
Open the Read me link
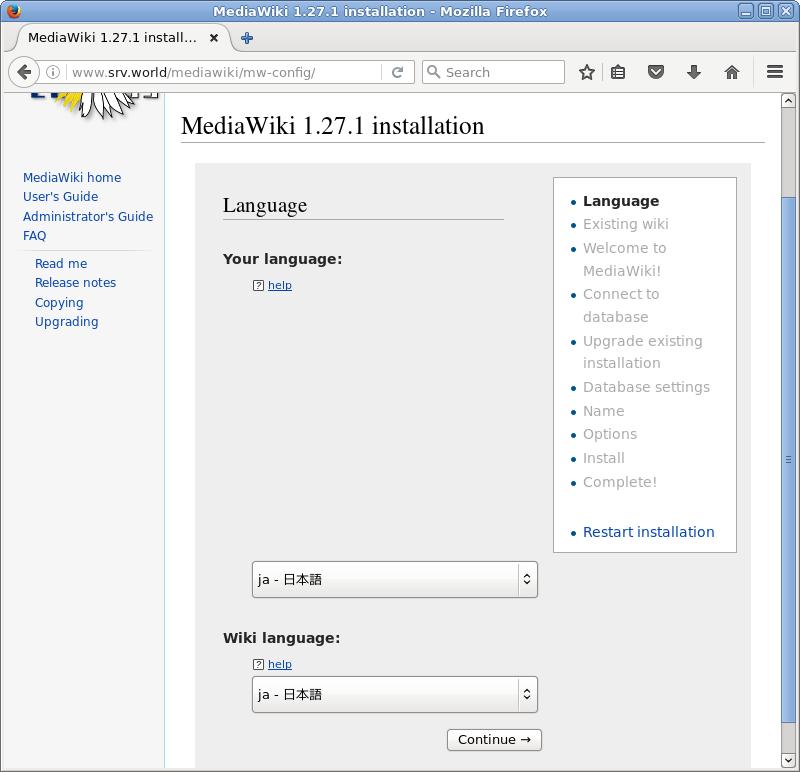coord(61,264)
